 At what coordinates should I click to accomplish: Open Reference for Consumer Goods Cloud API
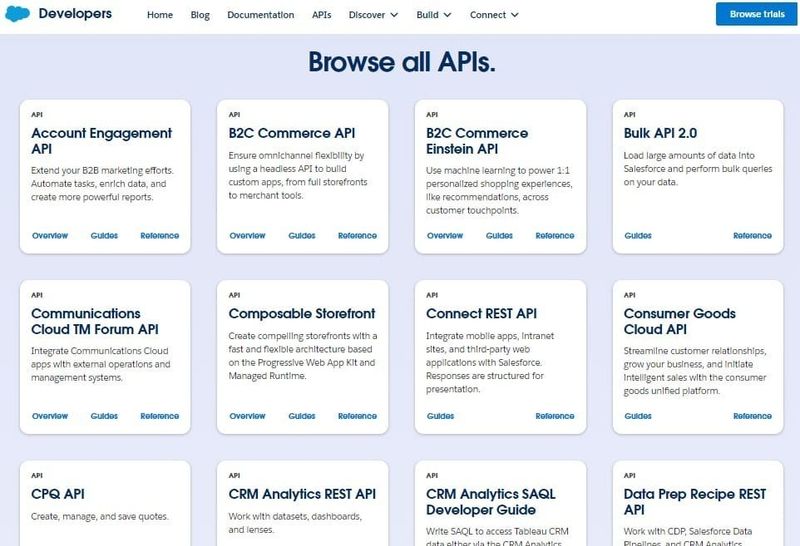point(753,416)
